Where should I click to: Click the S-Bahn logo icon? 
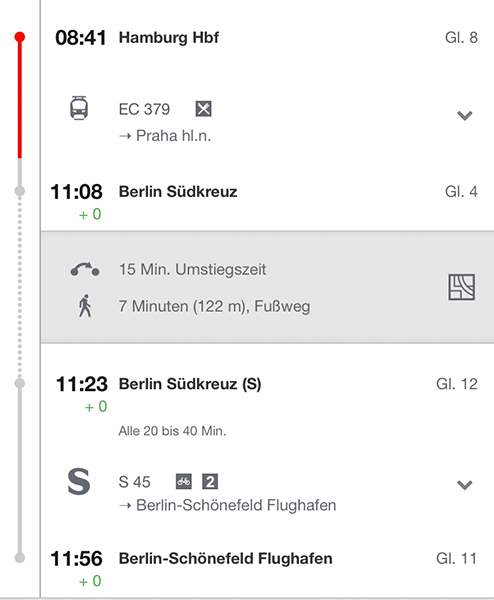click(x=79, y=481)
